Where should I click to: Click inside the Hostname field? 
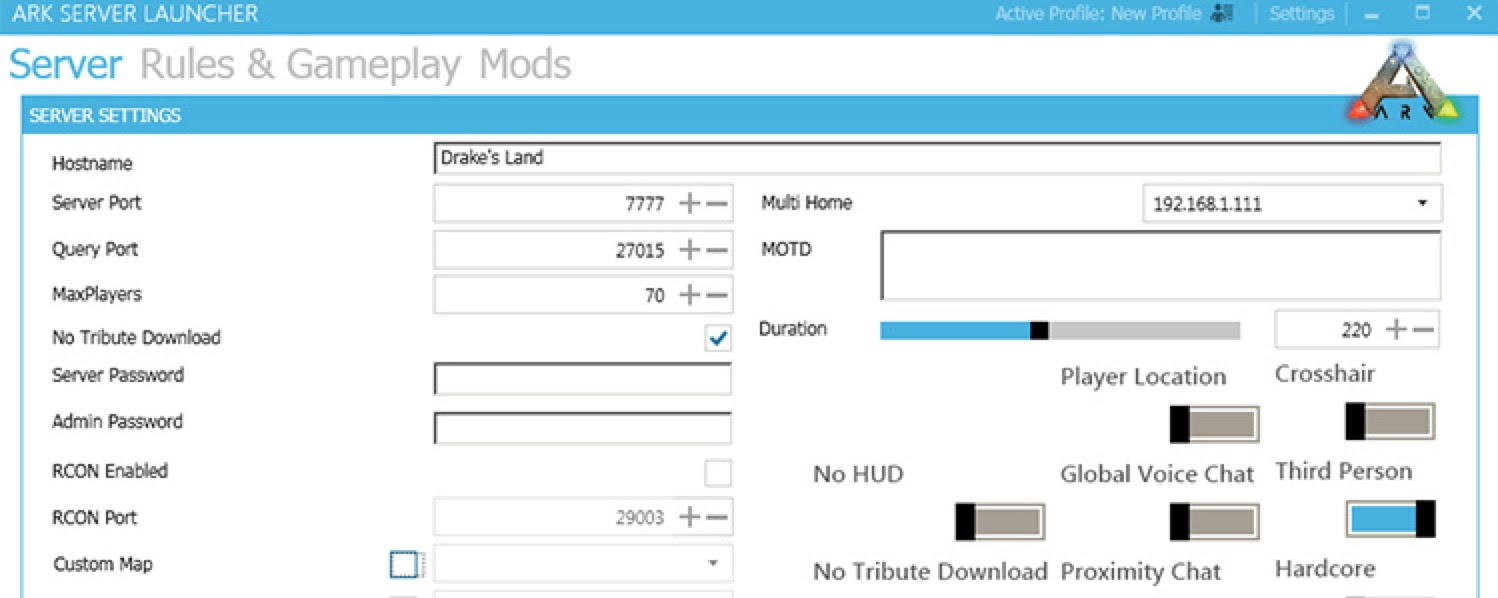point(937,158)
